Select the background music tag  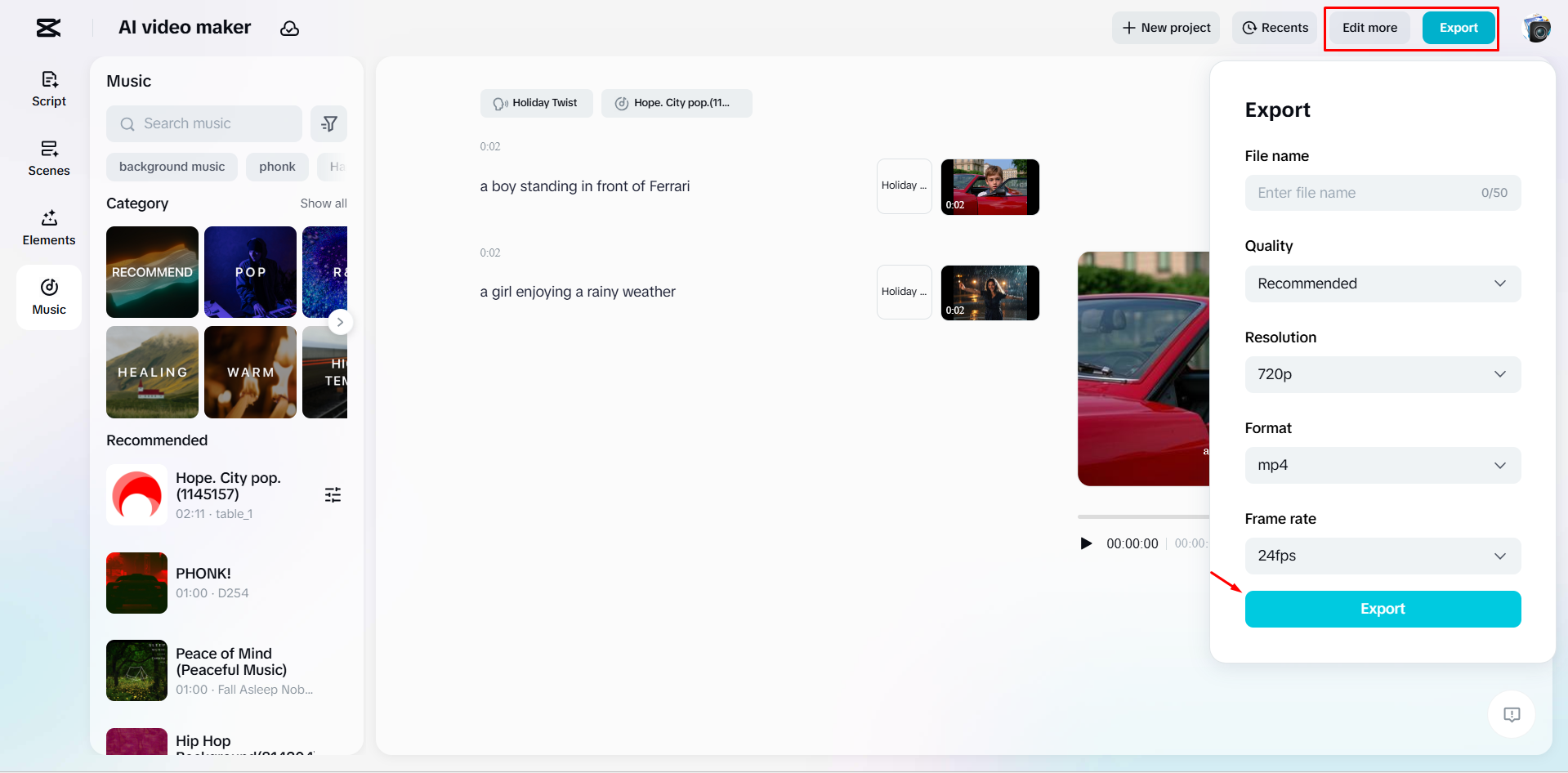click(172, 167)
